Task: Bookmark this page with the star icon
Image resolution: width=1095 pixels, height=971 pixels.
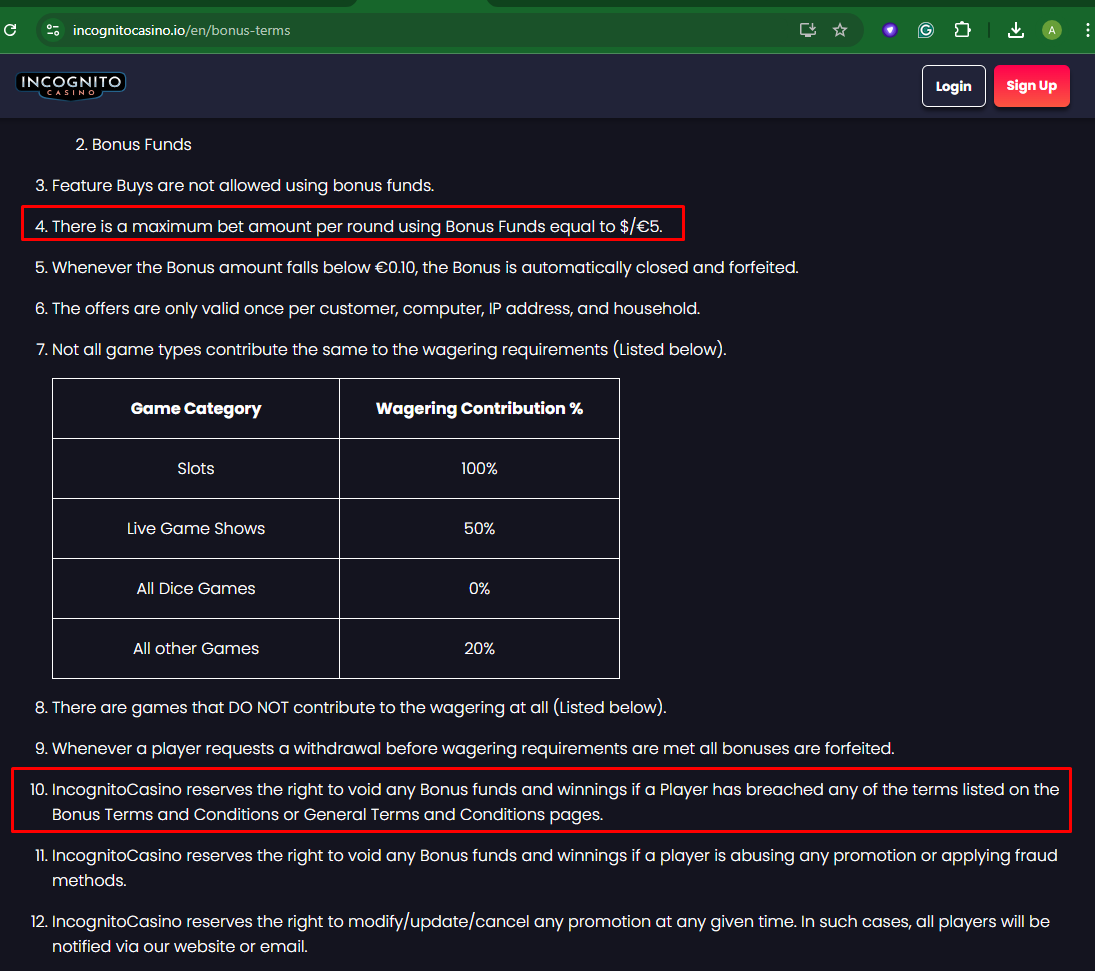Action: [x=840, y=30]
